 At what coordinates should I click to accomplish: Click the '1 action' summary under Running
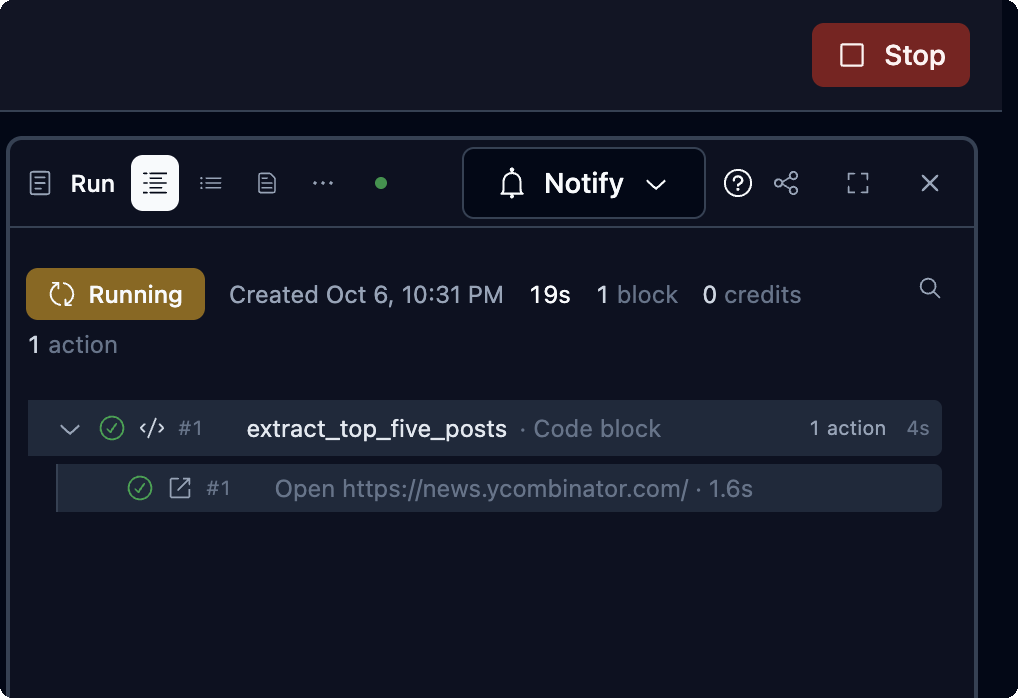tap(73, 345)
